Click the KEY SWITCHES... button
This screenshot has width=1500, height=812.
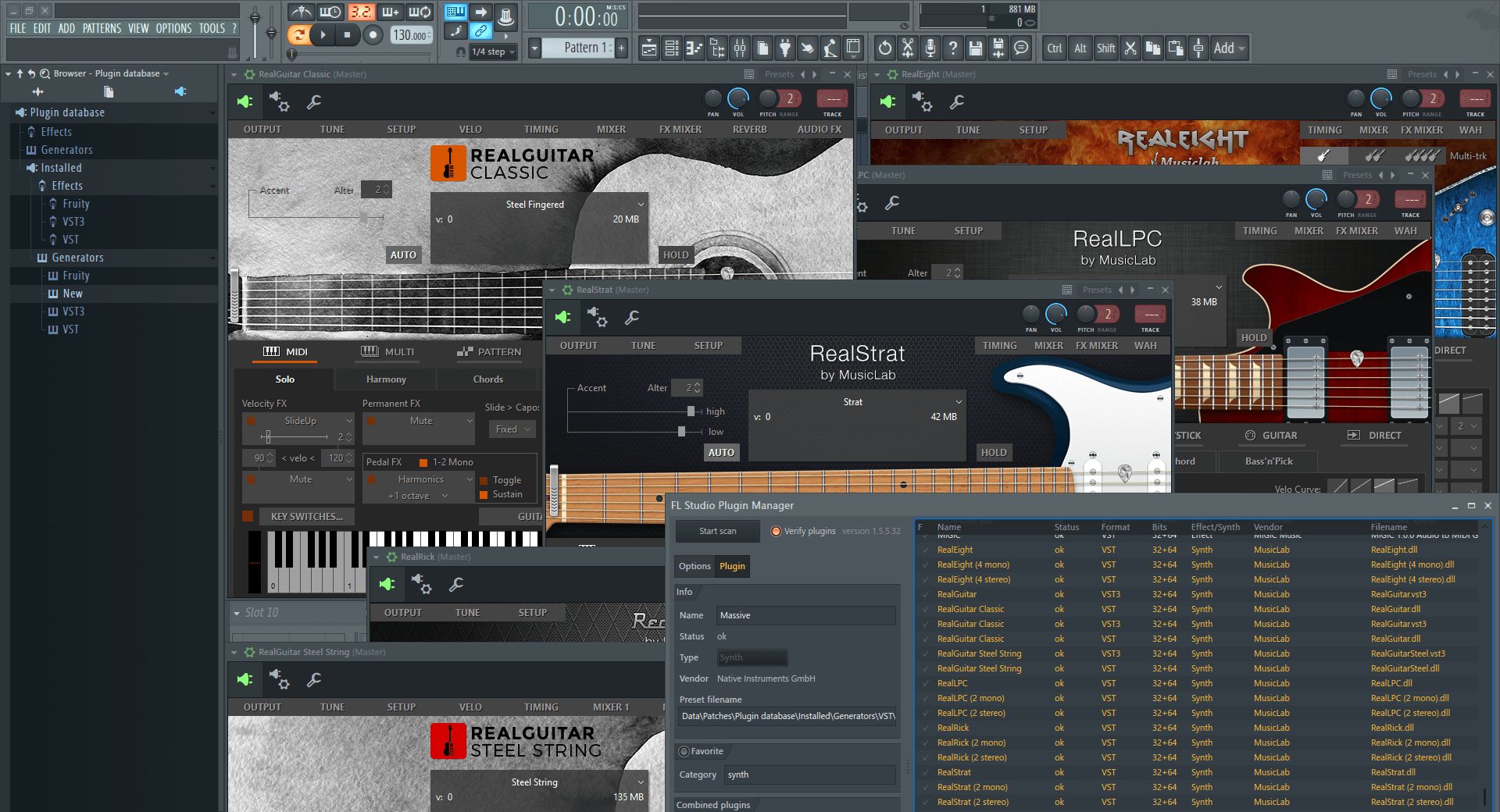click(306, 517)
